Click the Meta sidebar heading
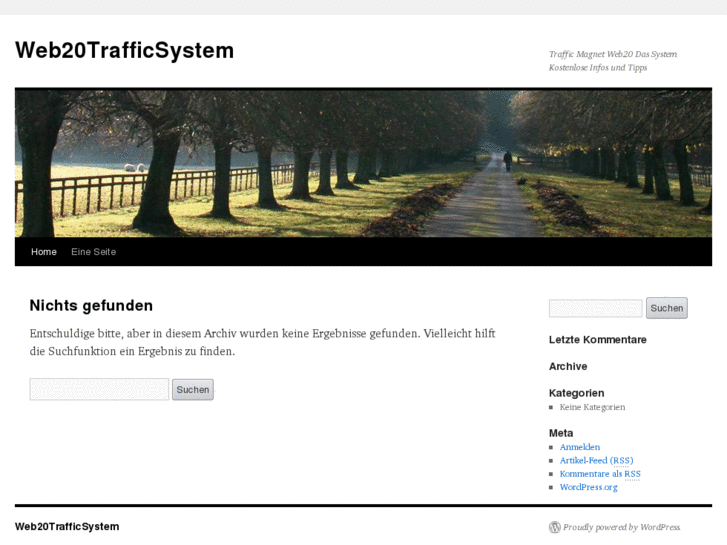This screenshot has width=727, height=545. click(x=561, y=433)
